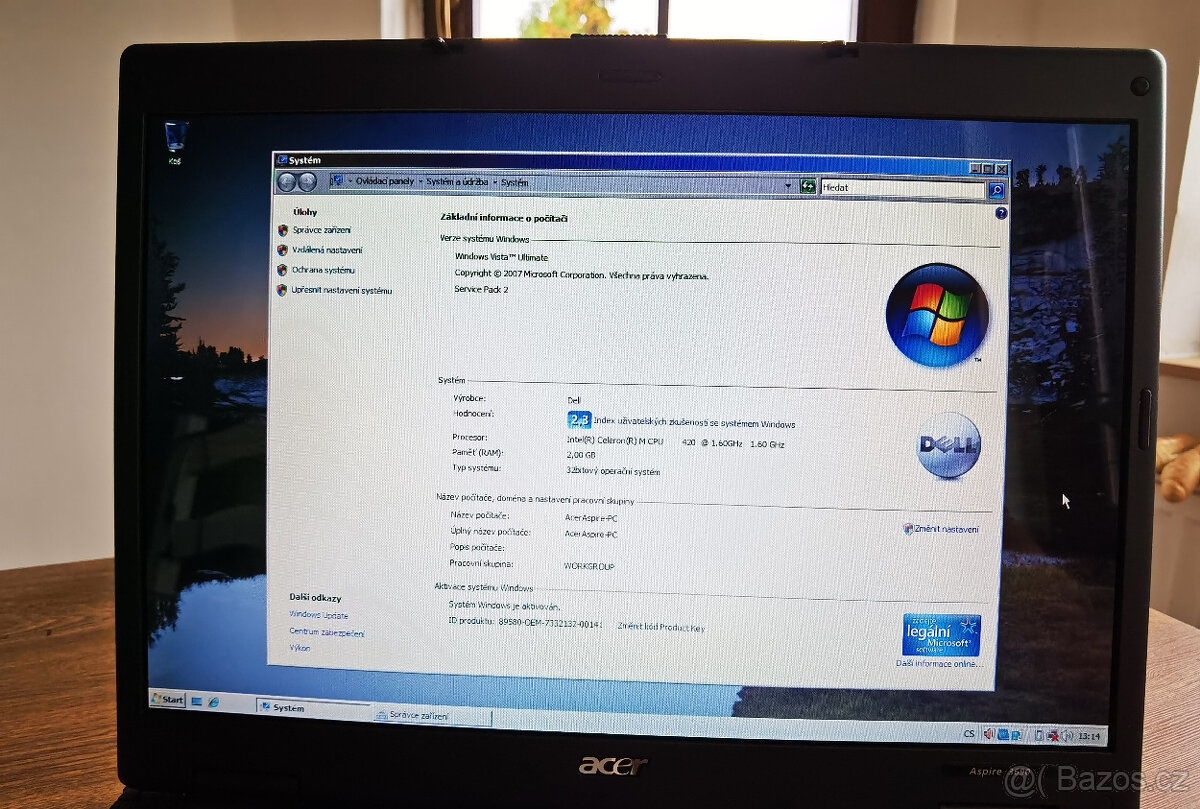Click the refresh icon next to the address bar
This screenshot has width=1200, height=809.
807,185
